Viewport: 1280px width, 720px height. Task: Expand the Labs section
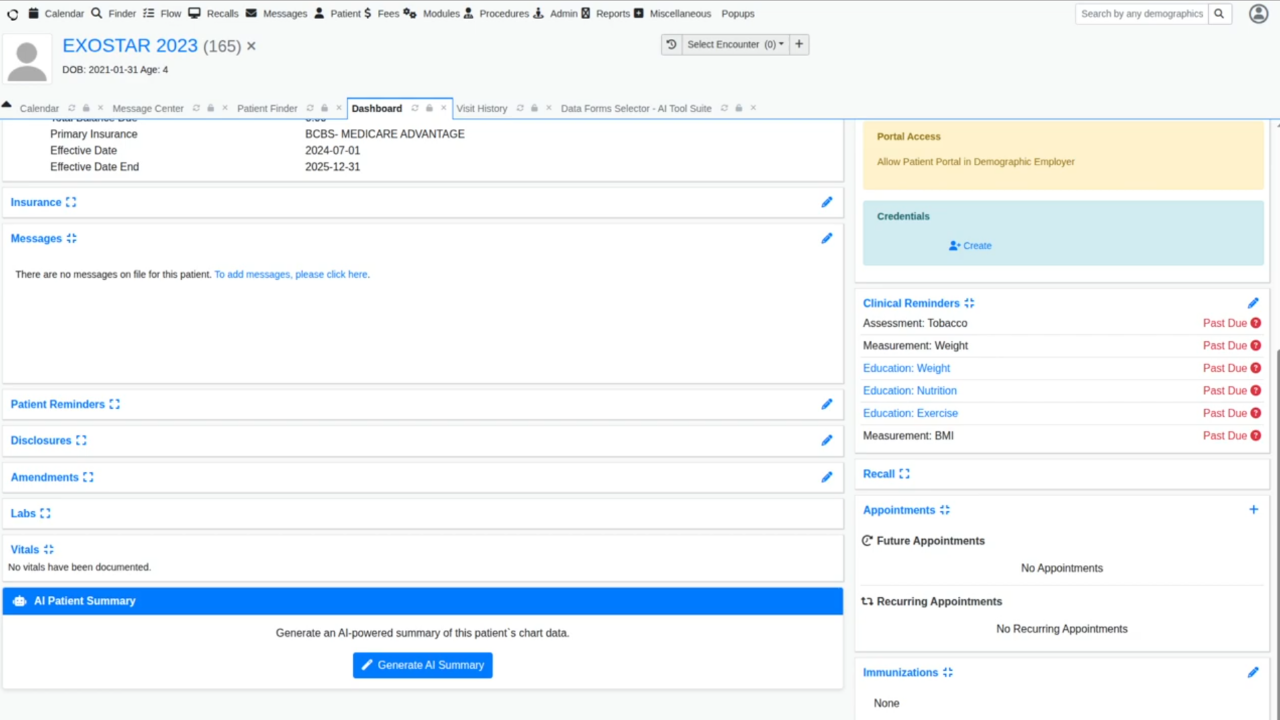pyautogui.click(x=45, y=514)
